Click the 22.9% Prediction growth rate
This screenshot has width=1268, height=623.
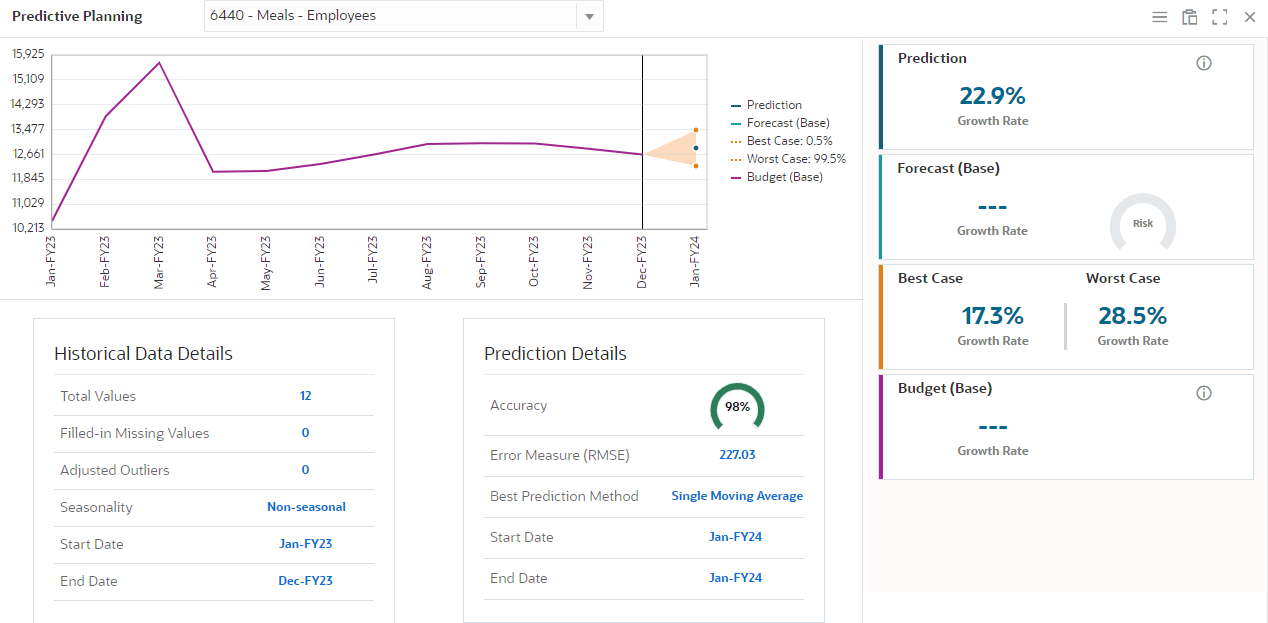(993, 96)
